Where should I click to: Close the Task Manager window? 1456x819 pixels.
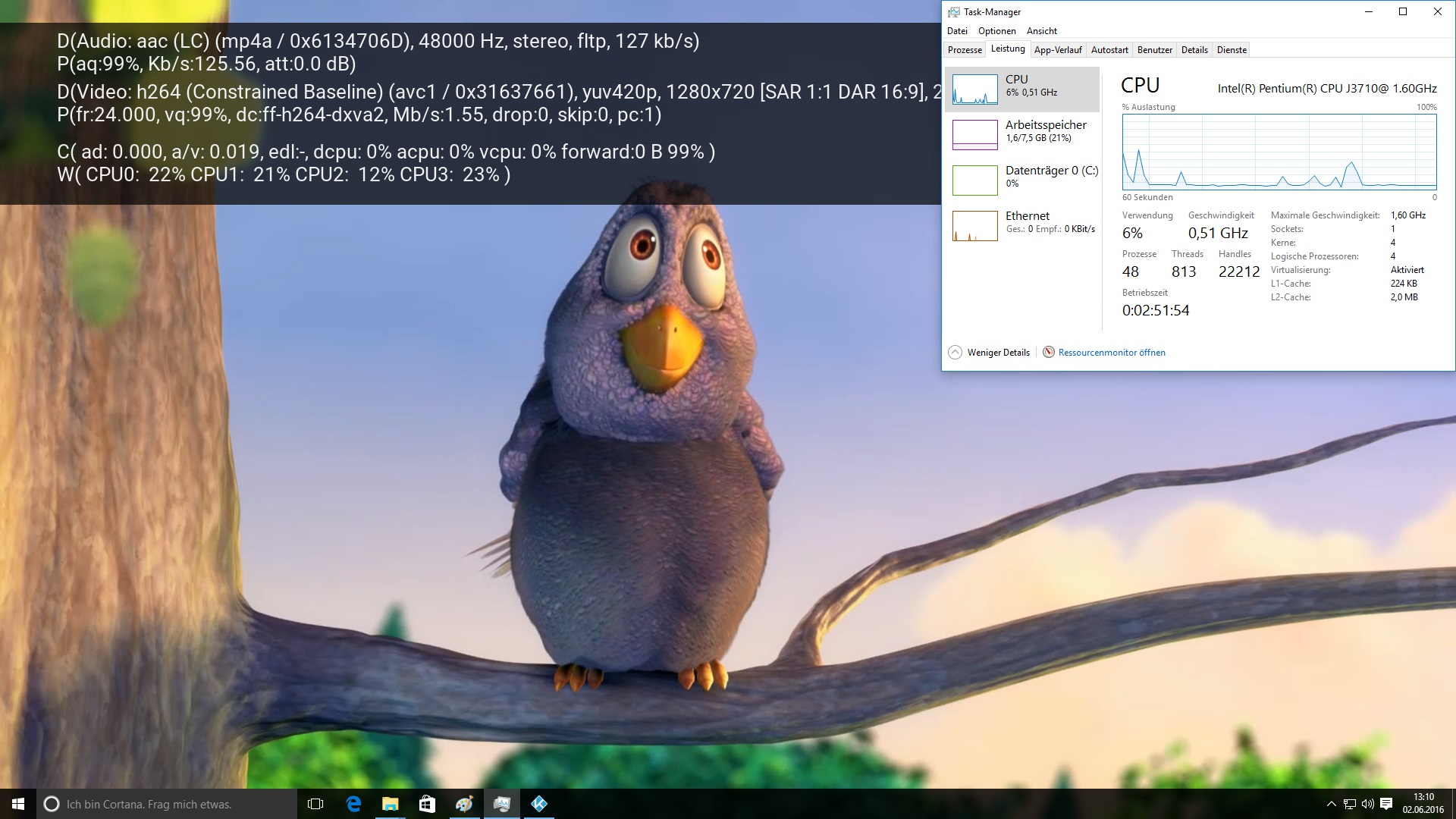pyautogui.click(x=1437, y=11)
